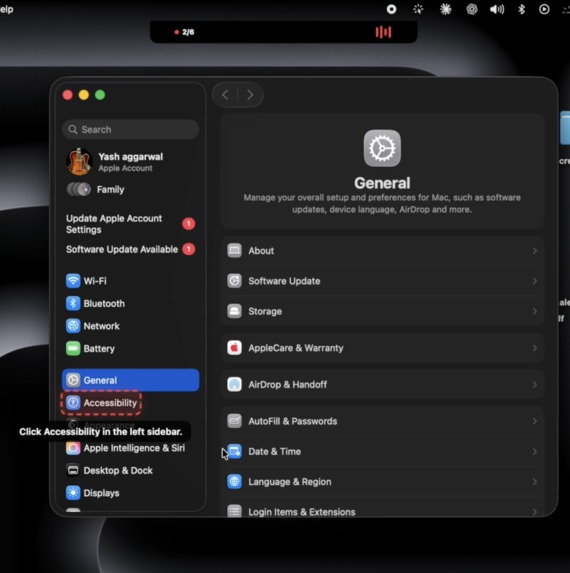Click the Battery sidebar icon

pos(73,348)
